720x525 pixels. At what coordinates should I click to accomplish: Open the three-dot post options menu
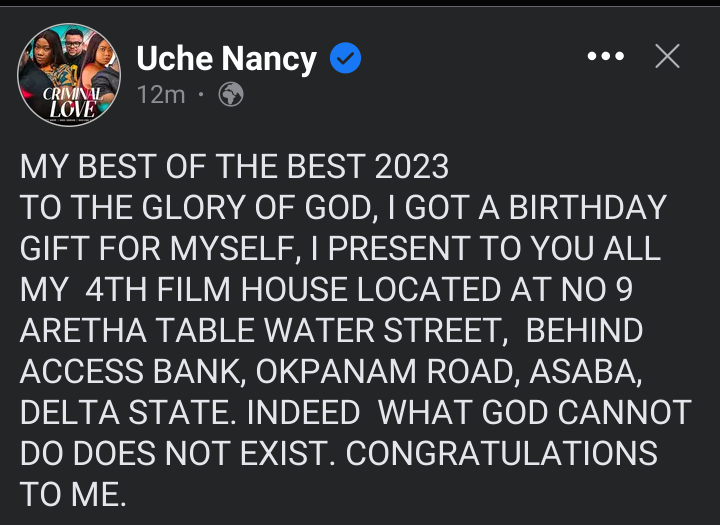click(606, 58)
